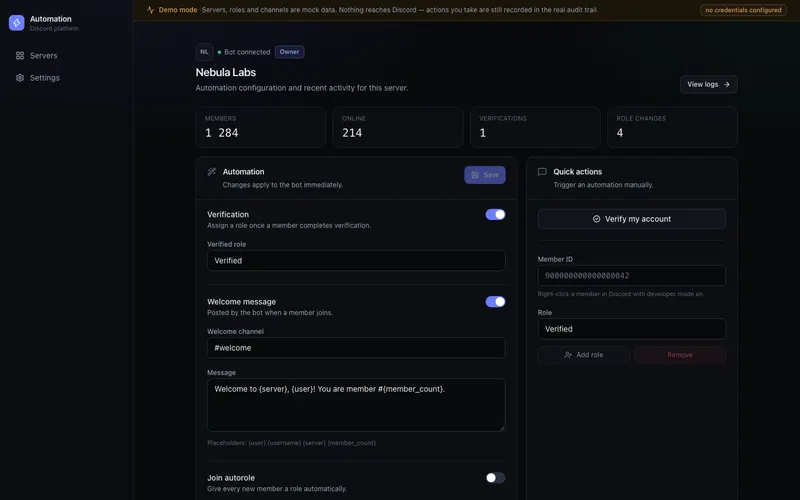Image resolution: width=800 pixels, height=500 pixels.
Task: Disable the Verification toggle
Action: [495, 215]
